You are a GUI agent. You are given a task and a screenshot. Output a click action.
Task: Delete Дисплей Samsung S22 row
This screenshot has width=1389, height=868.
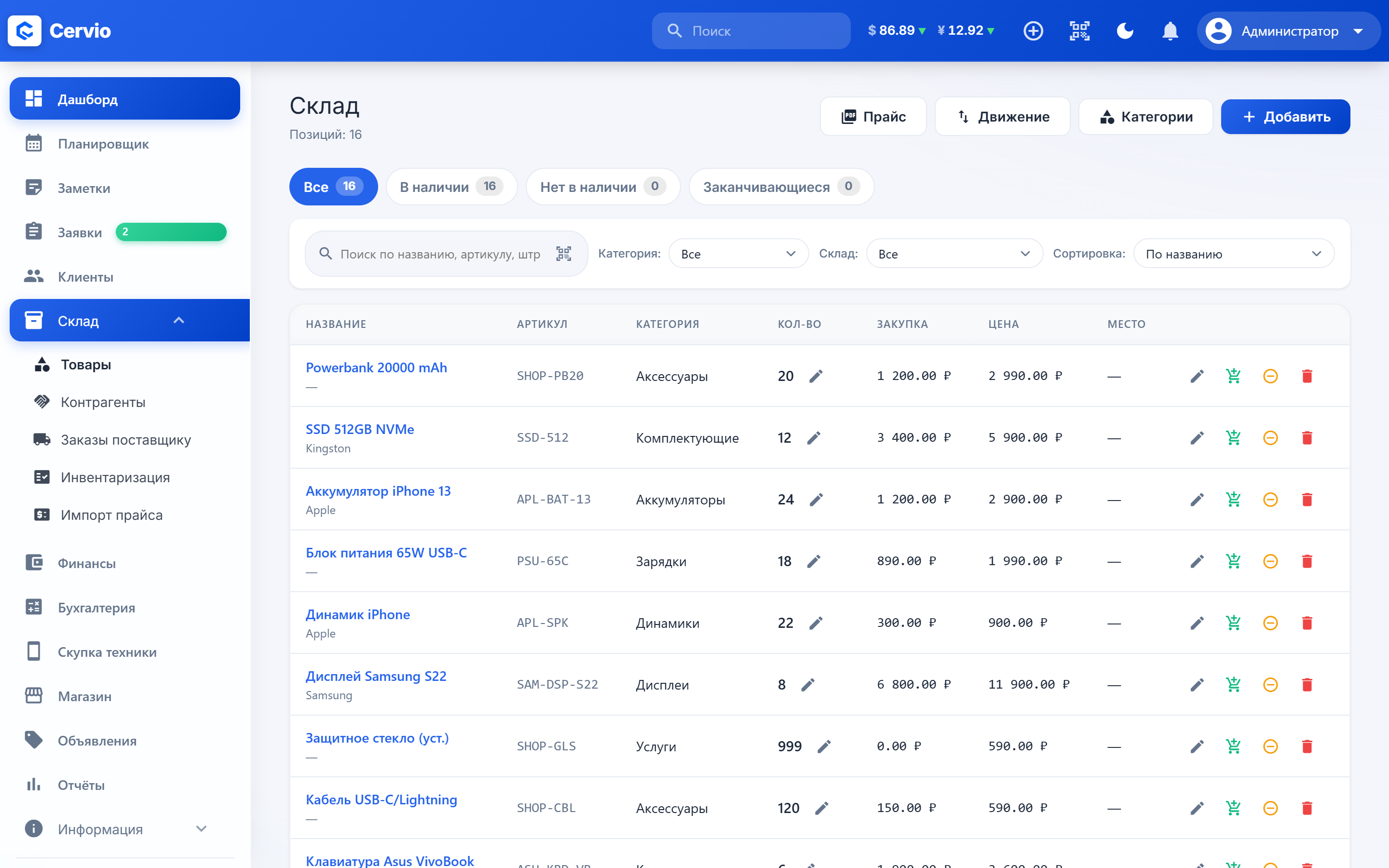1307,685
